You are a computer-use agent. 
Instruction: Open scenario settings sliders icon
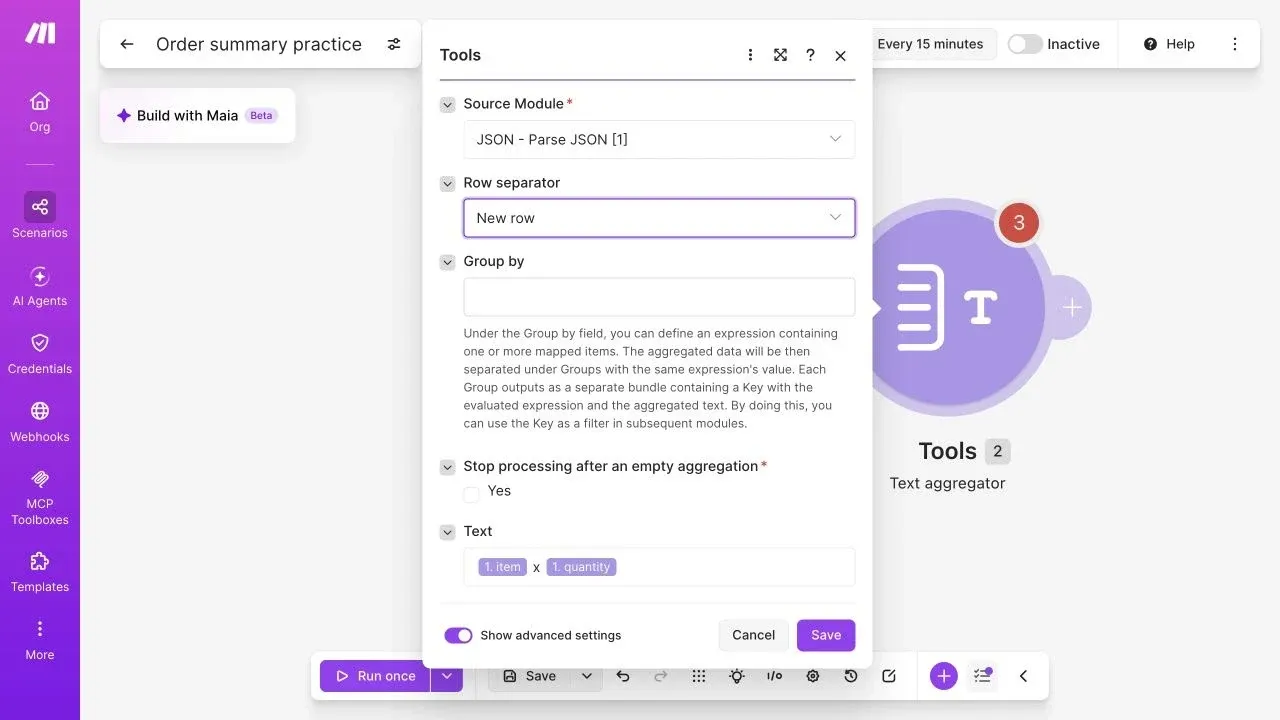pos(394,44)
